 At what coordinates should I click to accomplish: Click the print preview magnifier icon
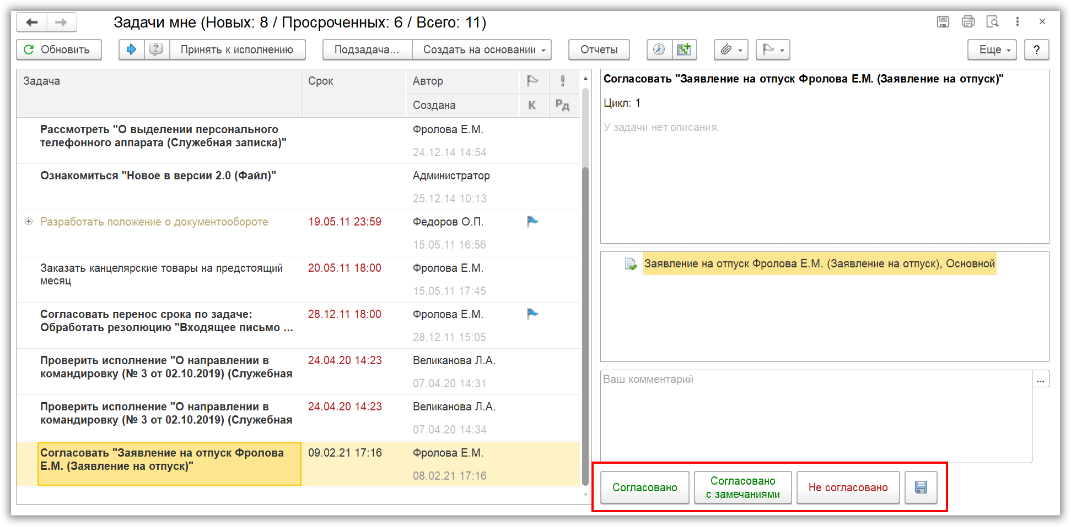(992, 22)
